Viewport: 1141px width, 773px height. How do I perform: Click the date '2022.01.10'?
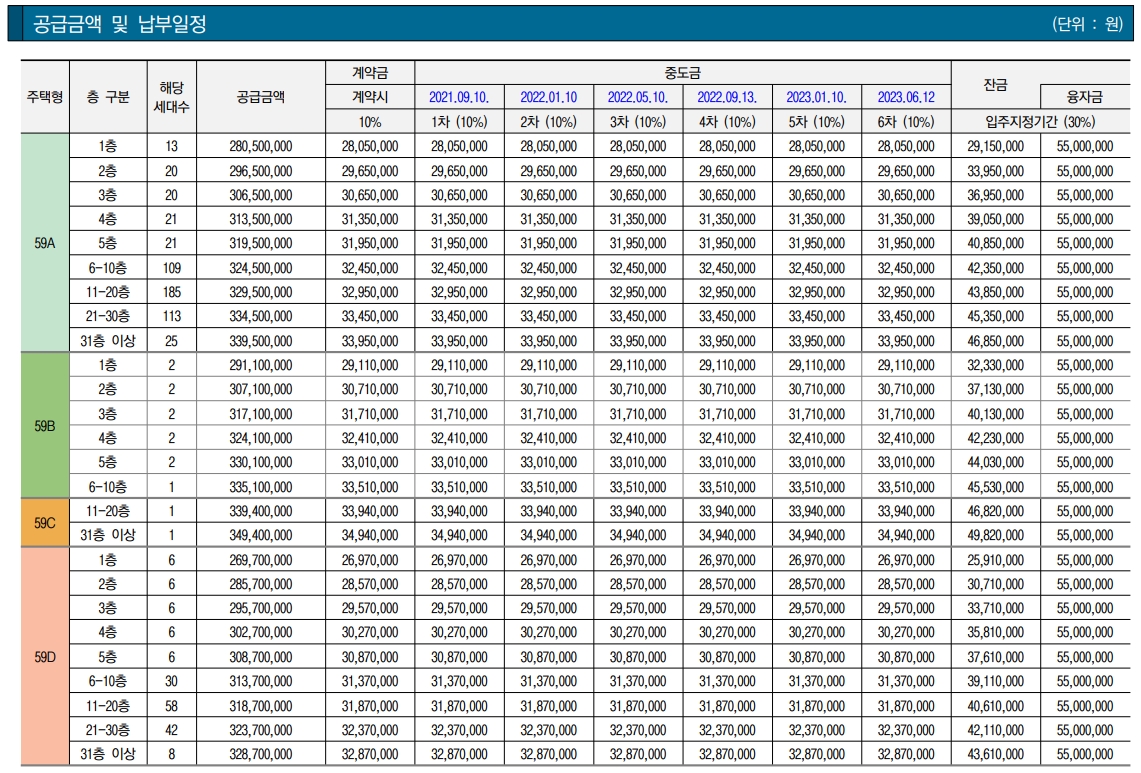[x=549, y=97]
